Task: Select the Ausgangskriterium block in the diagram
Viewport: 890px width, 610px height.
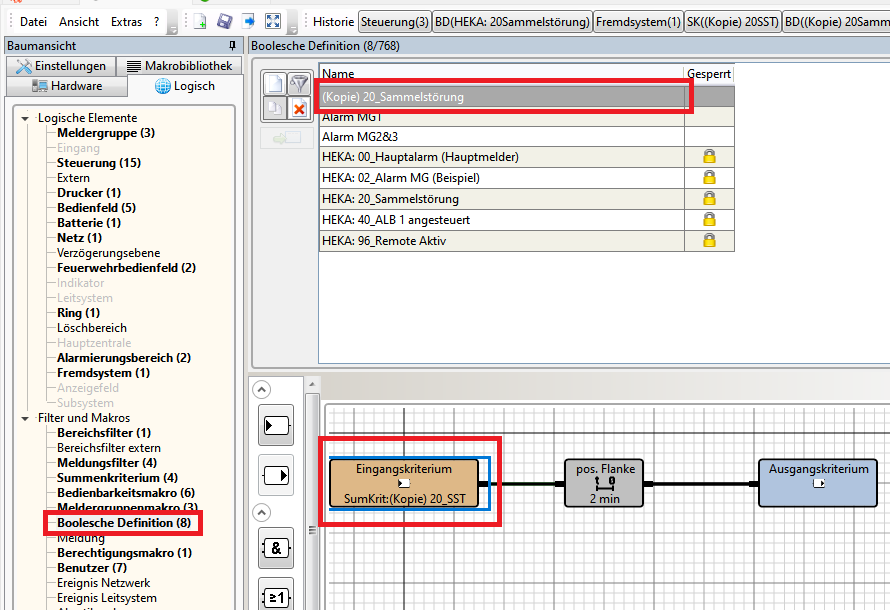Action: pyautogui.click(x=818, y=483)
